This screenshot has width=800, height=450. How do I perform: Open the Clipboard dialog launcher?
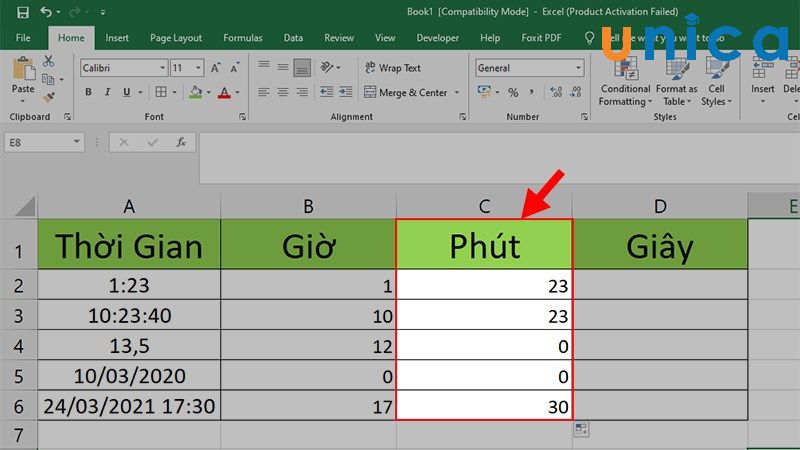click(67, 117)
